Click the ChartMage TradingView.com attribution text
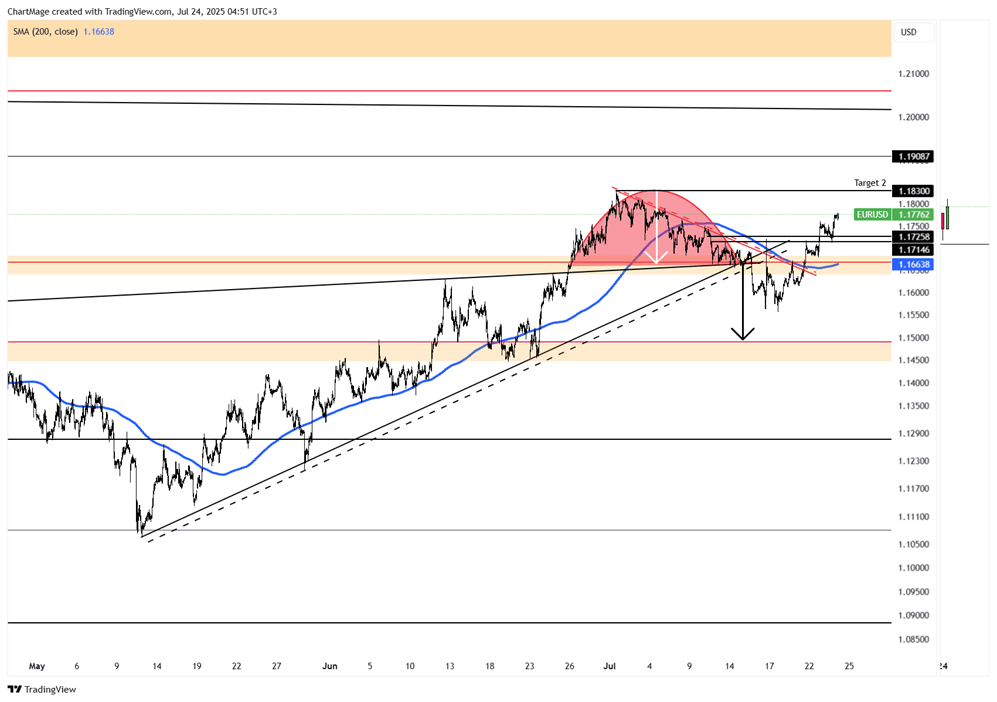The image size is (997, 702). coord(142,11)
